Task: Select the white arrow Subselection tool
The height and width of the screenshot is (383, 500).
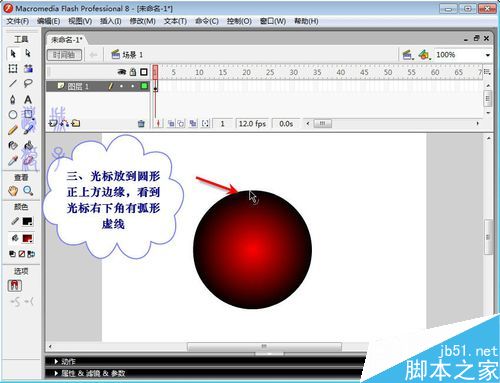Action: [28, 53]
